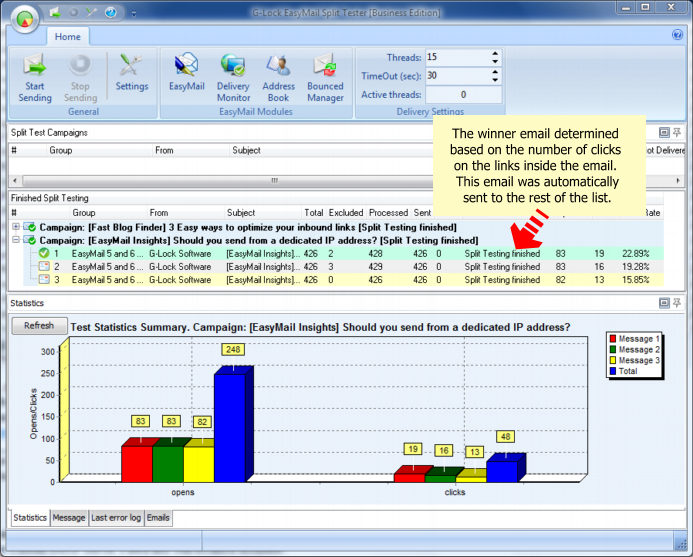693x557 pixels.
Task: Click green winner checkmark on message 1
Action: pyautogui.click(x=43, y=253)
